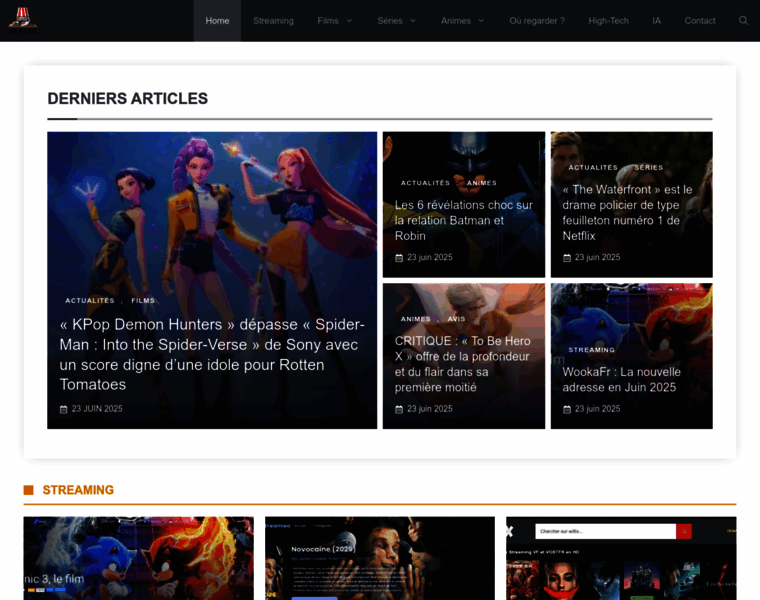Go to the High-Tech menu item
The height and width of the screenshot is (600, 760).
(x=608, y=21)
